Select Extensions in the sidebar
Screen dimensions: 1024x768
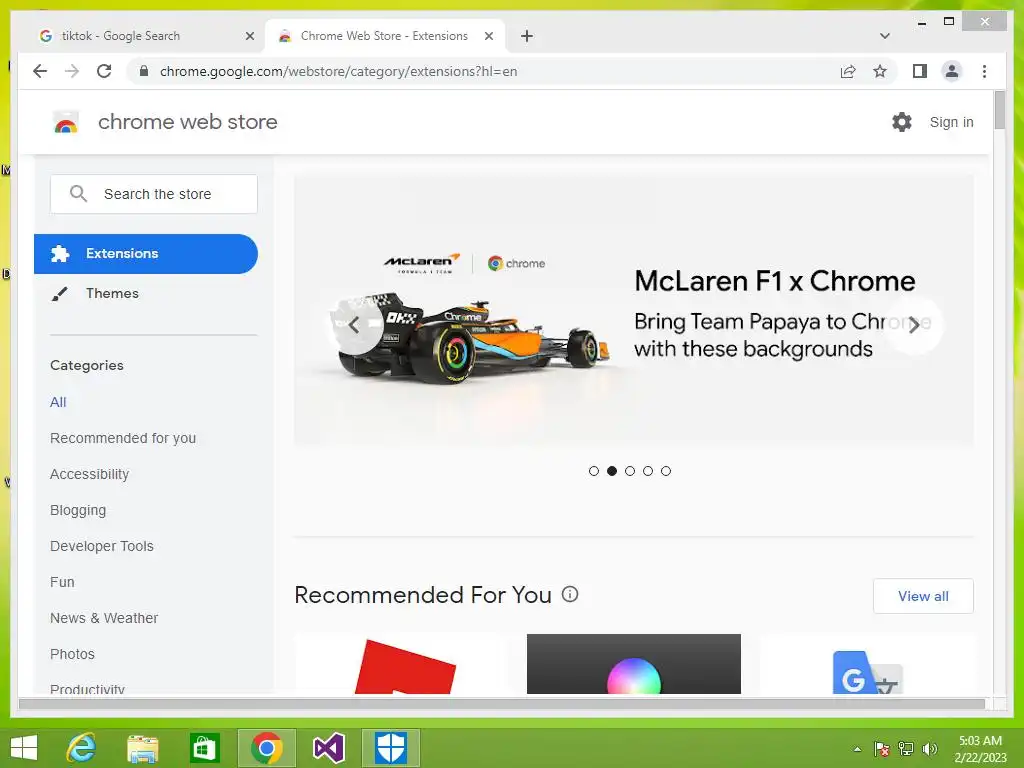[x=146, y=253]
